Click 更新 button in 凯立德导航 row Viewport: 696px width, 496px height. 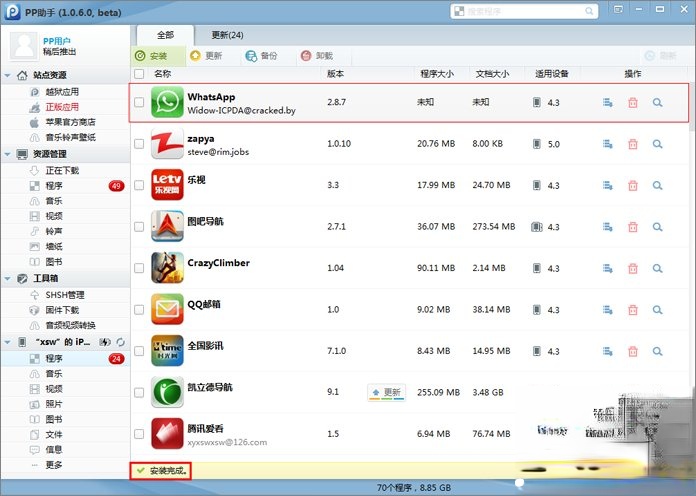(386, 393)
